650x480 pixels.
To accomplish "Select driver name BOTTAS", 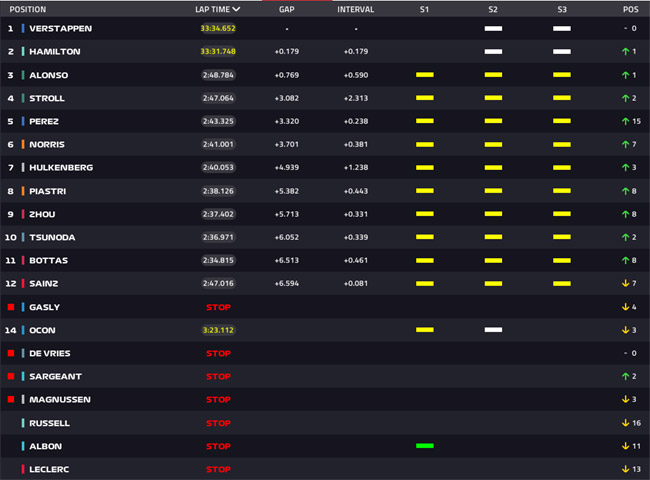I will coord(49,260).
